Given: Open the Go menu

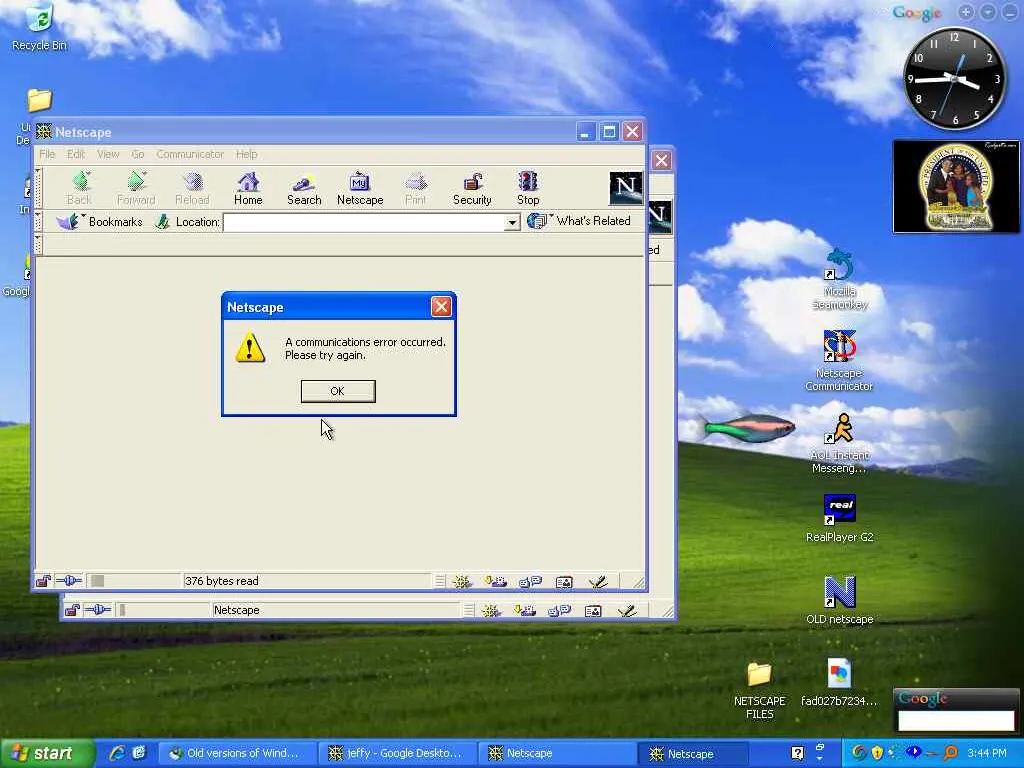Looking at the screenshot, I should point(137,154).
